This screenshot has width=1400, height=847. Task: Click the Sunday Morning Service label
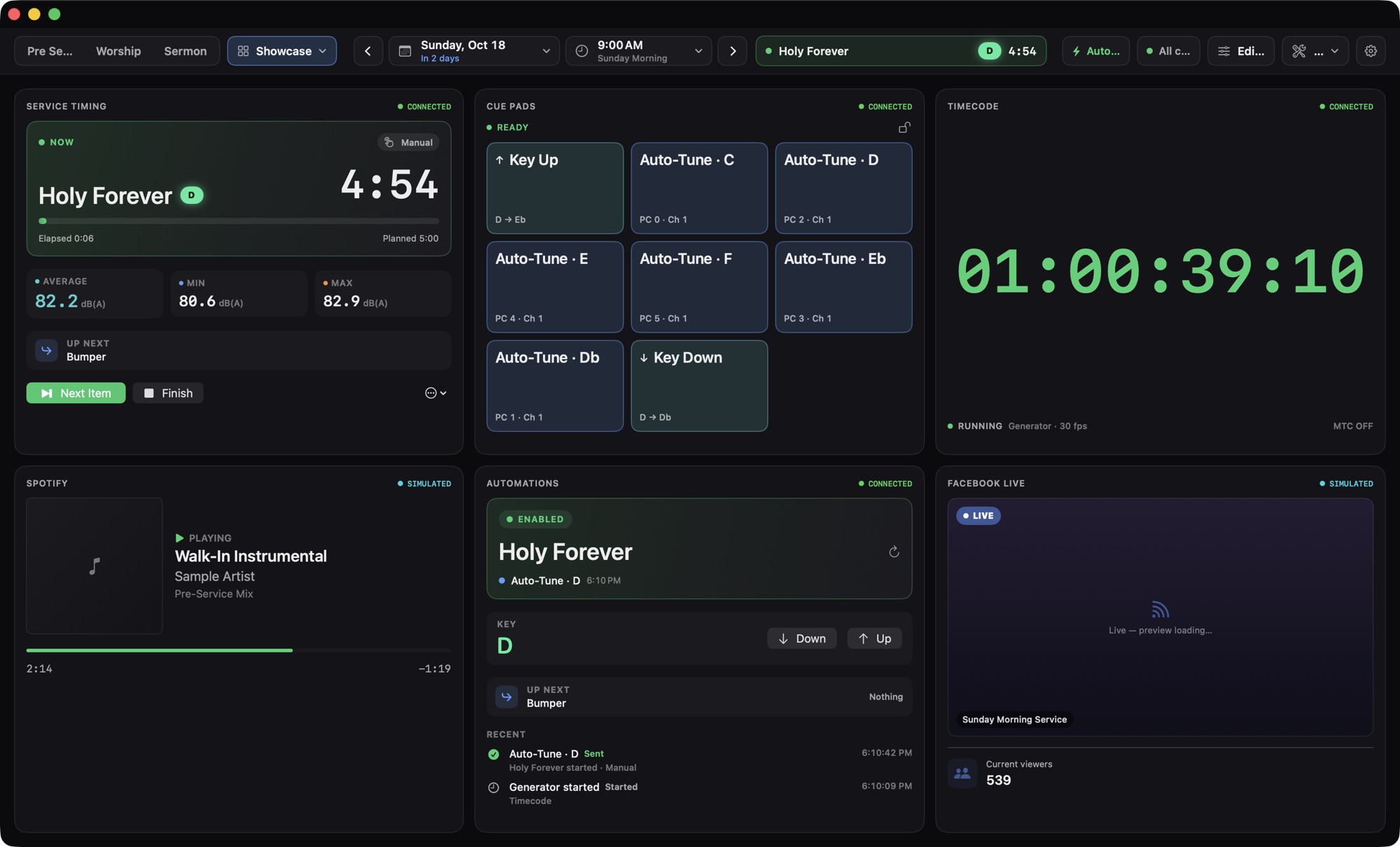point(1014,720)
